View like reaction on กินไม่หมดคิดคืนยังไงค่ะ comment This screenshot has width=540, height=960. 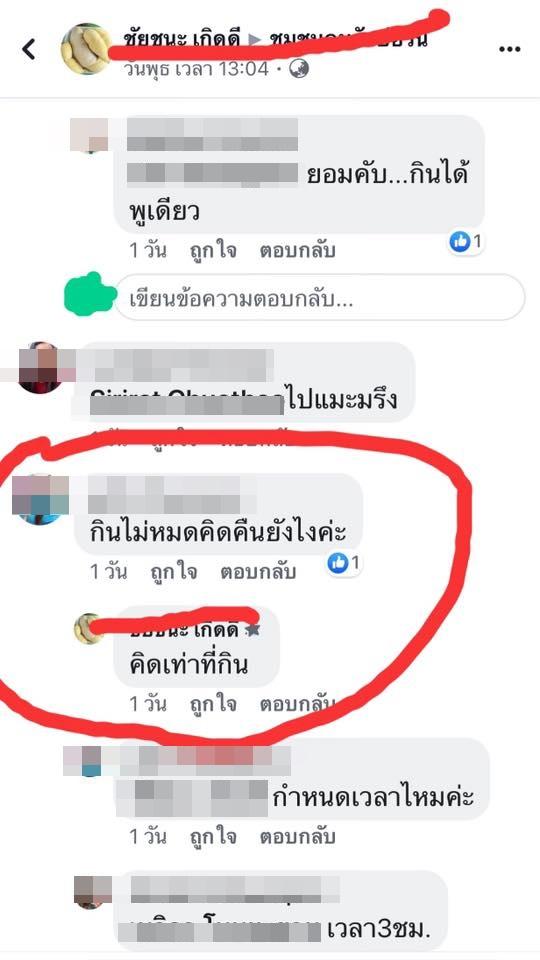click(x=344, y=563)
